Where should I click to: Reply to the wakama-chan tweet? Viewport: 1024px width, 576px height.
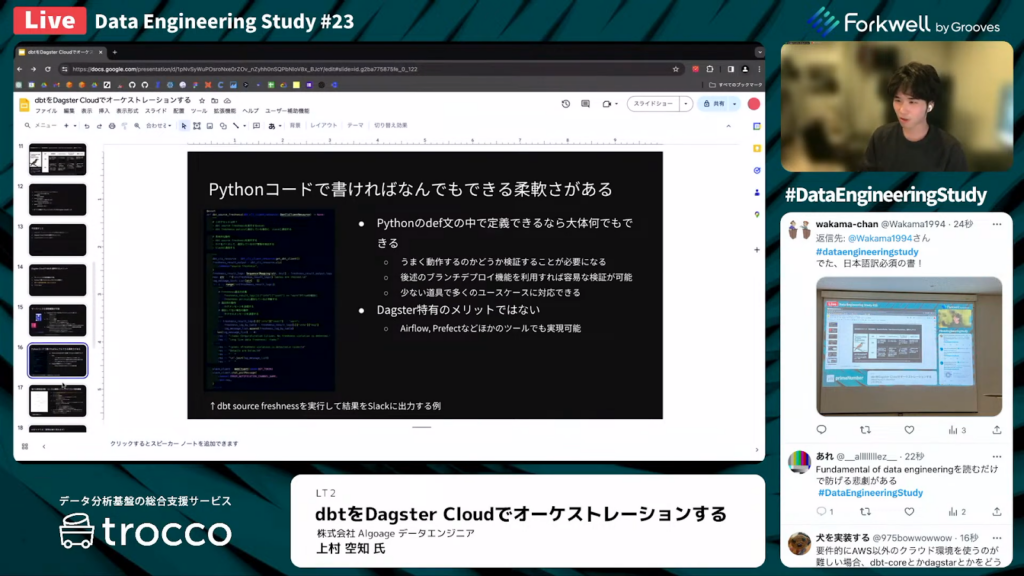pyautogui.click(x=822, y=430)
